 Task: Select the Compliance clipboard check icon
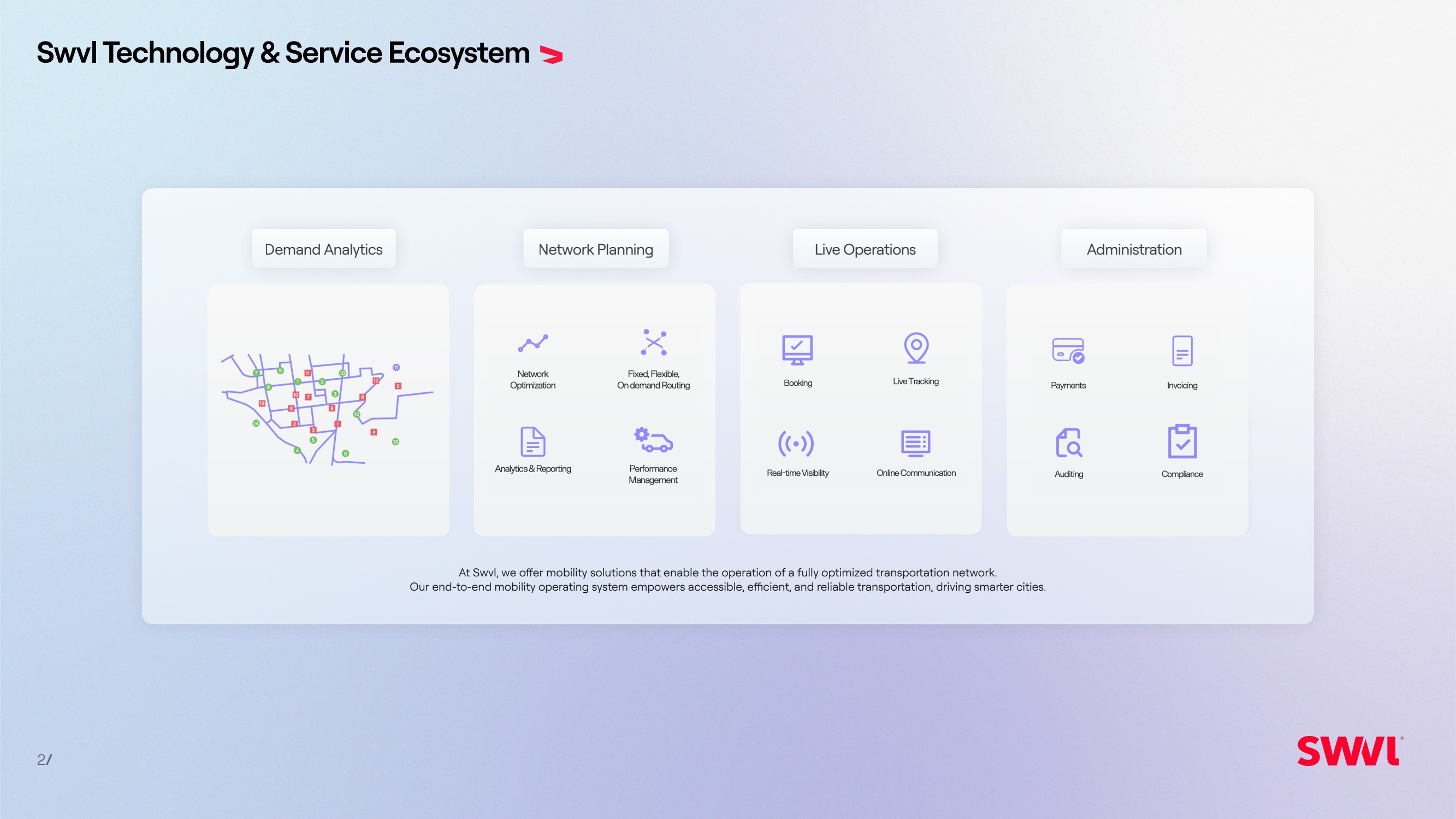1182,441
